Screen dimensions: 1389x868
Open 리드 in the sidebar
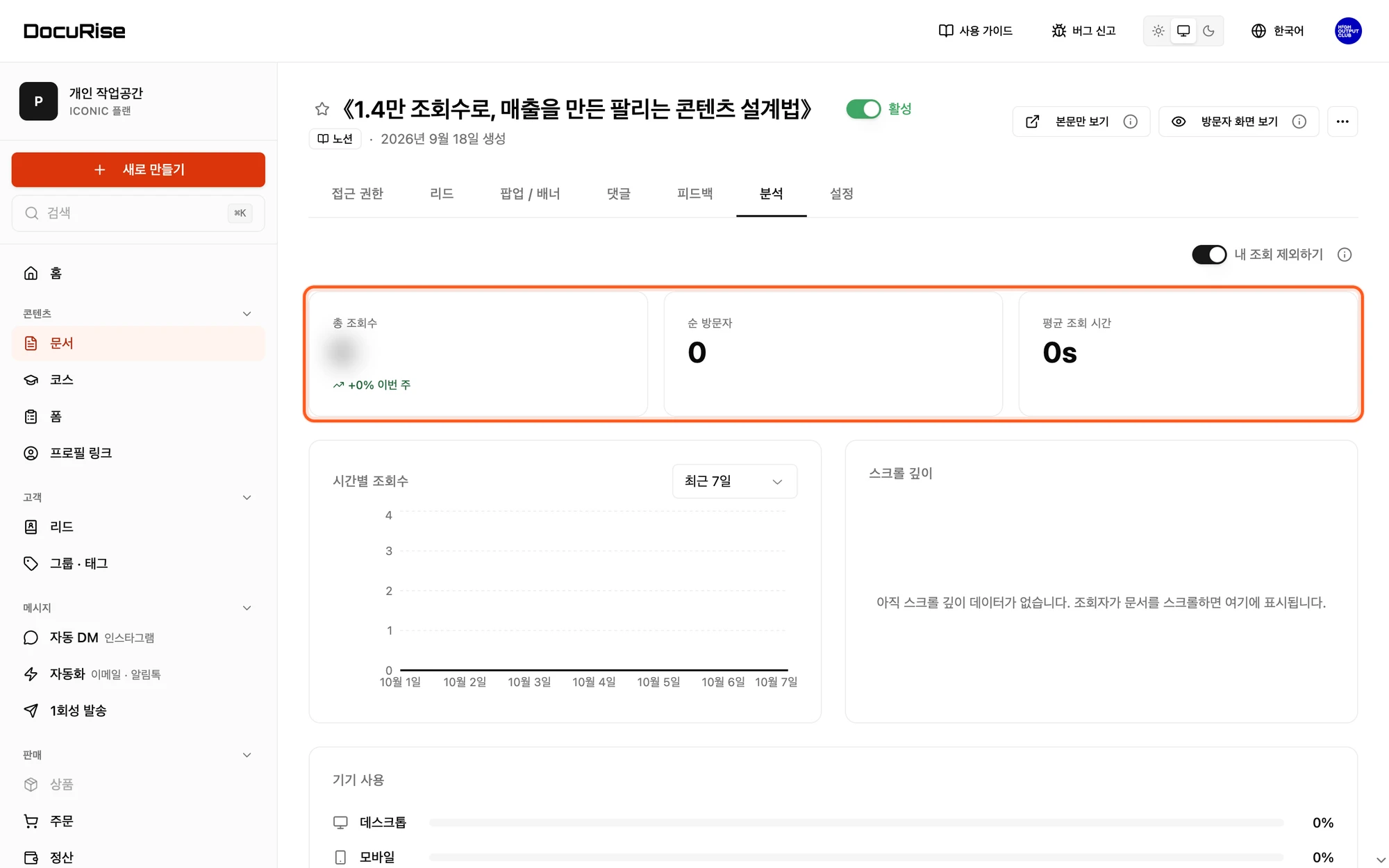[x=138, y=527]
